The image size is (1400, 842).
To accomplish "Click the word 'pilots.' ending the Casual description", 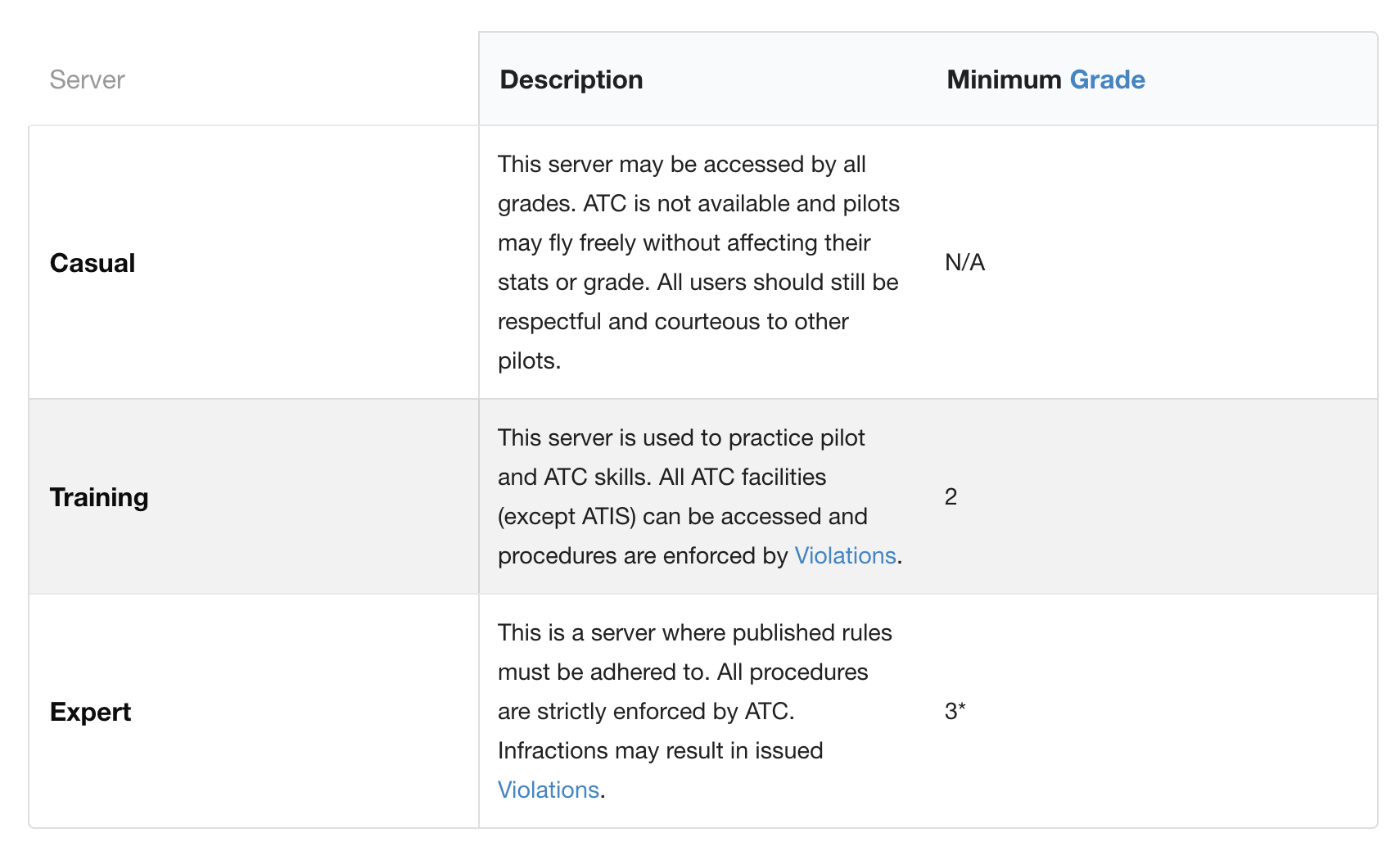I will pos(529,360).
